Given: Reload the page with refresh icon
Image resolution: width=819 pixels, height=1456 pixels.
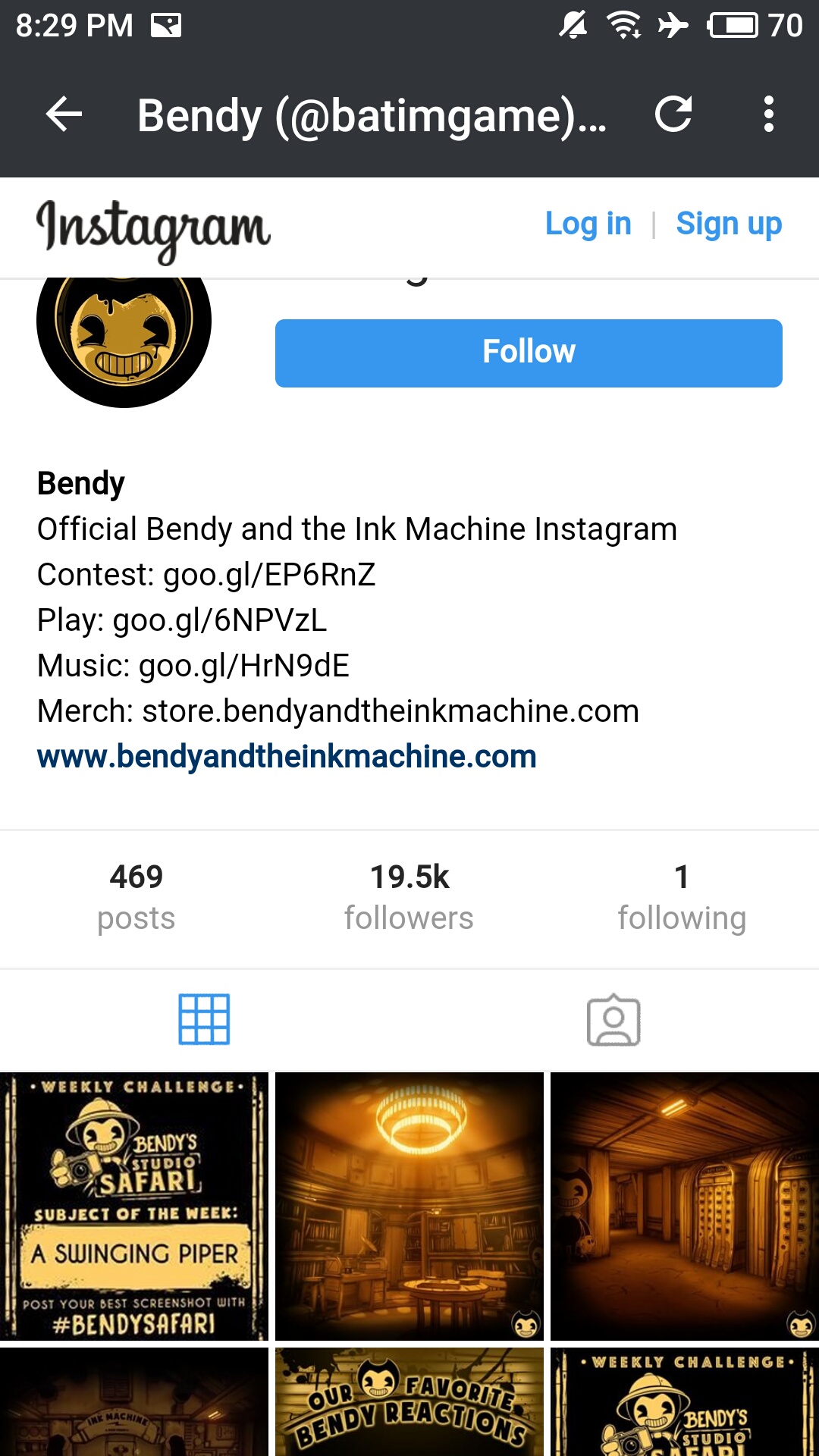Looking at the screenshot, I should [673, 115].
